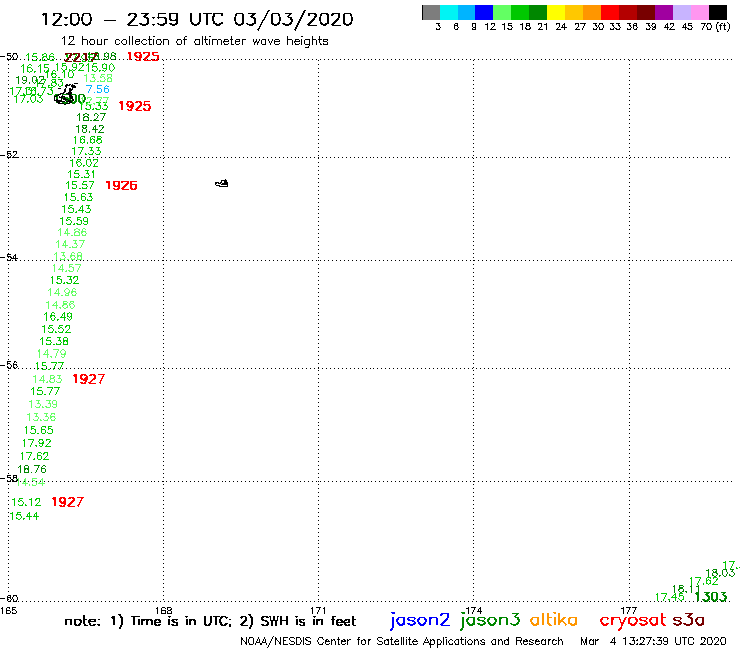Click the 14.57 wave height

(x=66, y=269)
